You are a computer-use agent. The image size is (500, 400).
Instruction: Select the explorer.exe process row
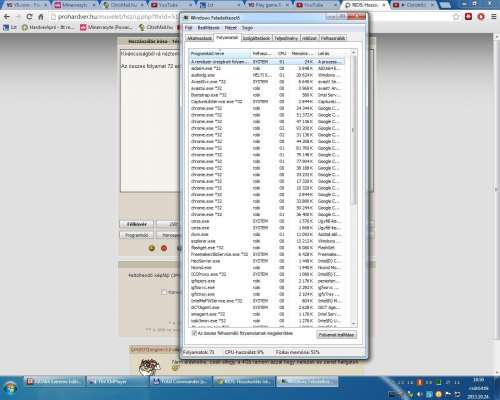[267, 241]
